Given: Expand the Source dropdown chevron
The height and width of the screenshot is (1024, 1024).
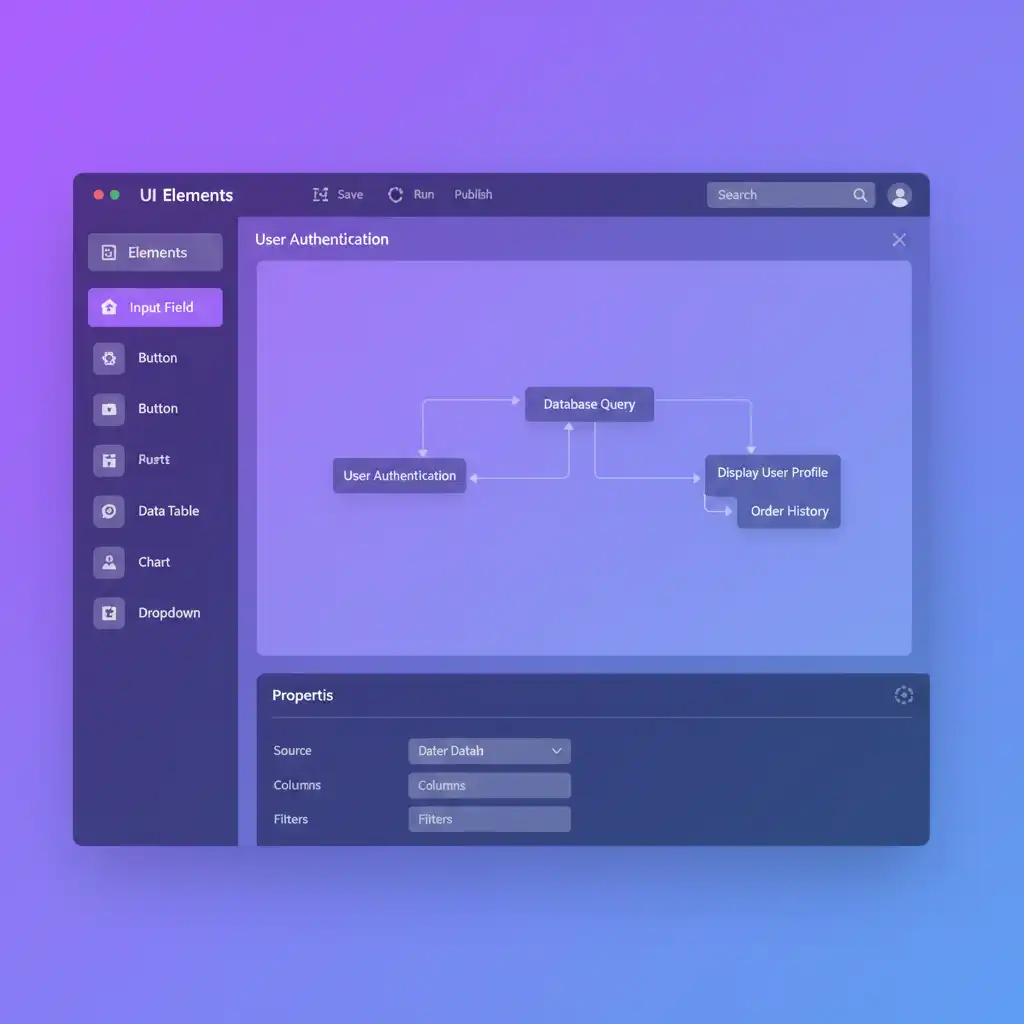Looking at the screenshot, I should pyautogui.click(x=557, y=751).
